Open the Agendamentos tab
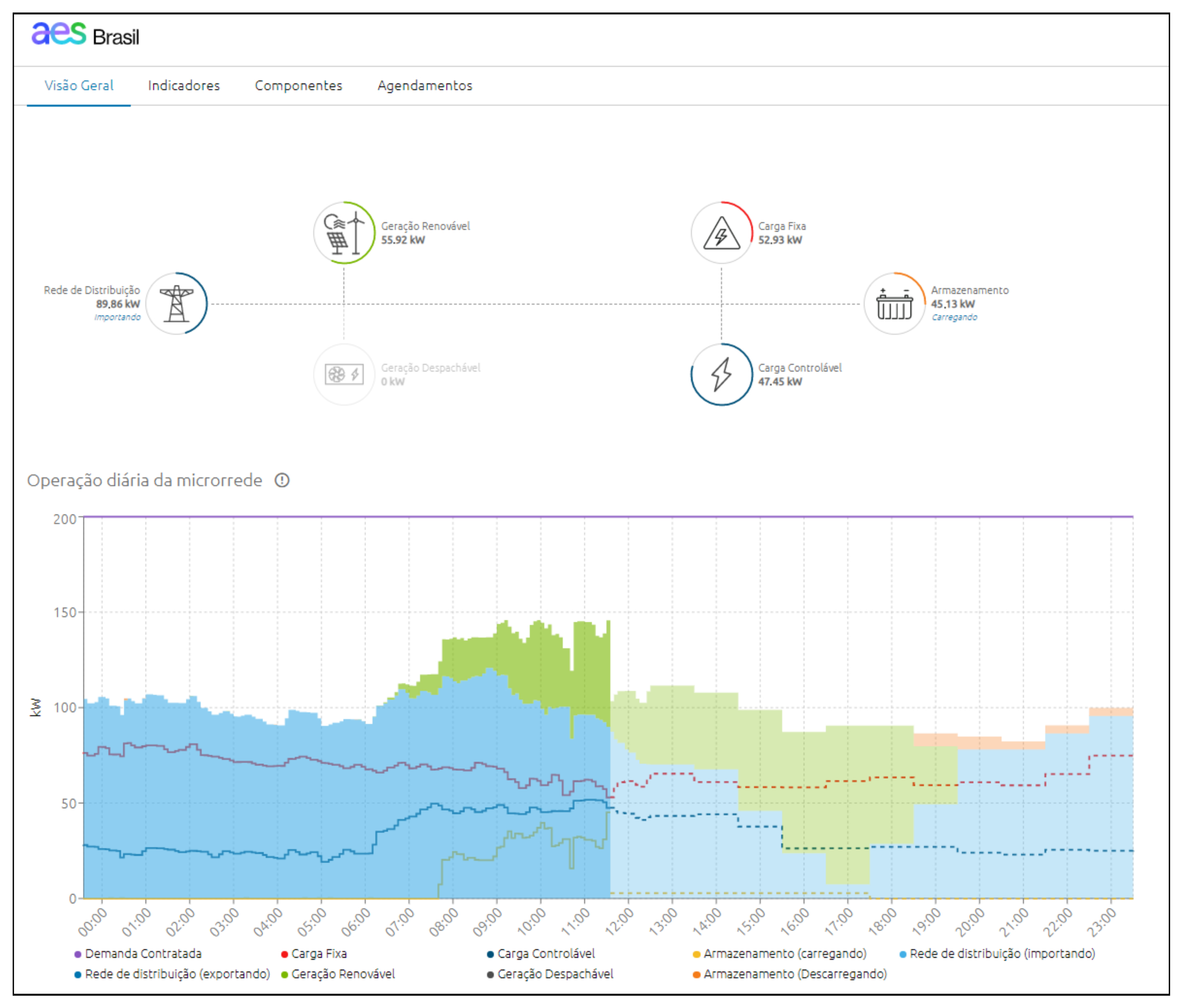Image resolution: width=1182 pixels, height=1008 pixels. click(x=424, y=86)
